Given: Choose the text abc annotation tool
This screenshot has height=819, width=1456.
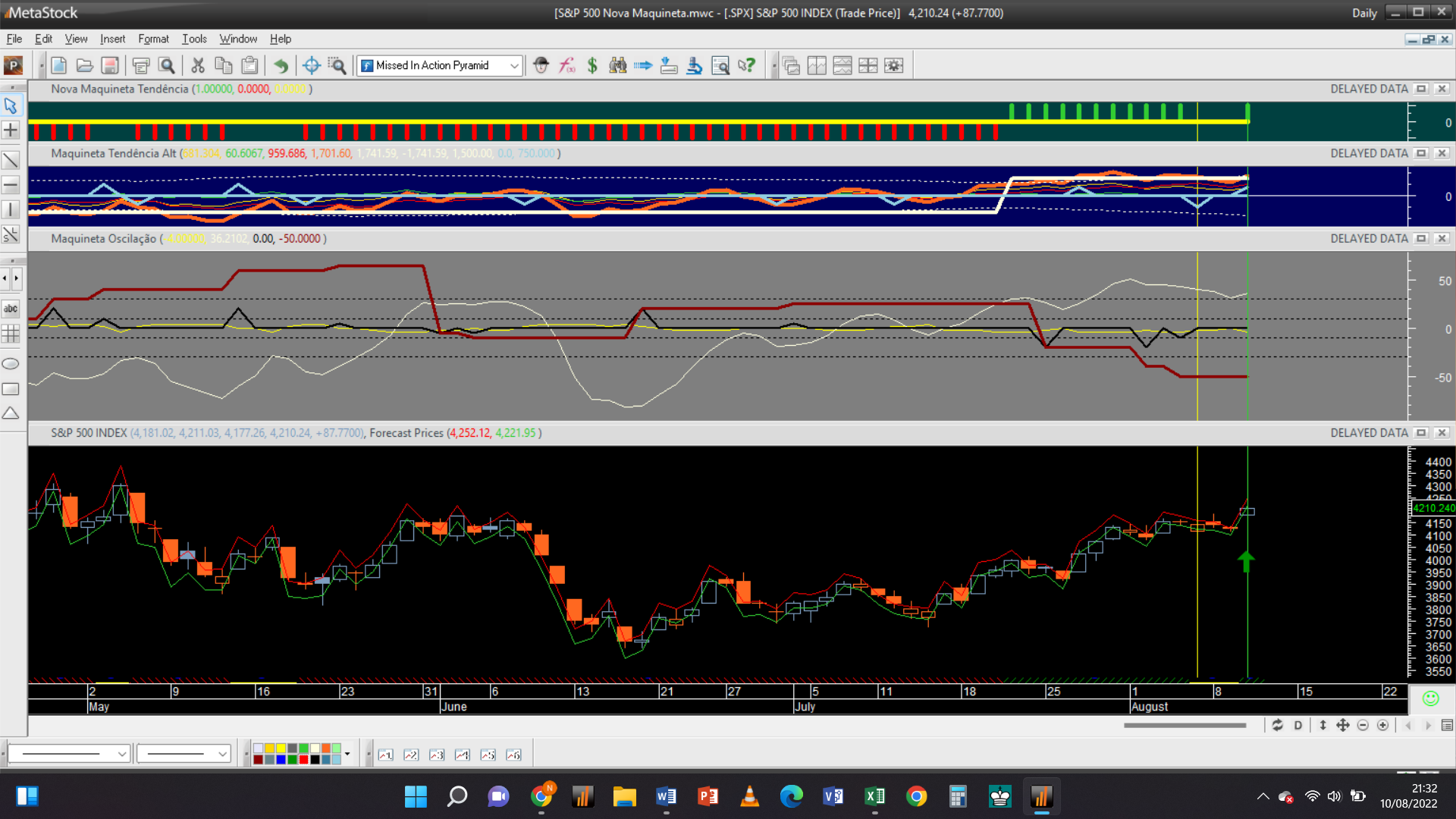Looking at the screenshot, I should pyautogui.click(x=11, y=309).
